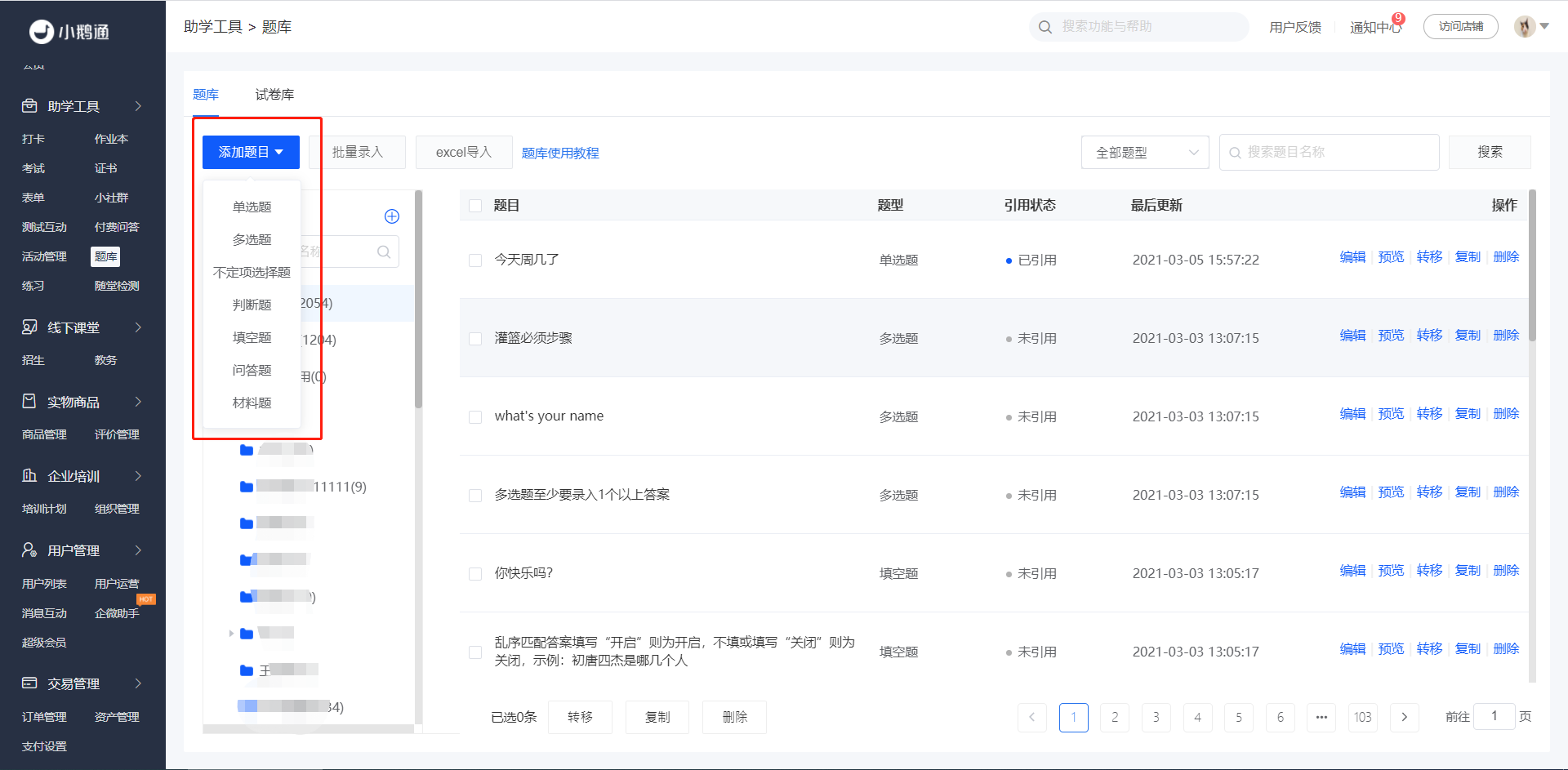Expand the 助学工具 sidebar chevron

coord(138,106)
